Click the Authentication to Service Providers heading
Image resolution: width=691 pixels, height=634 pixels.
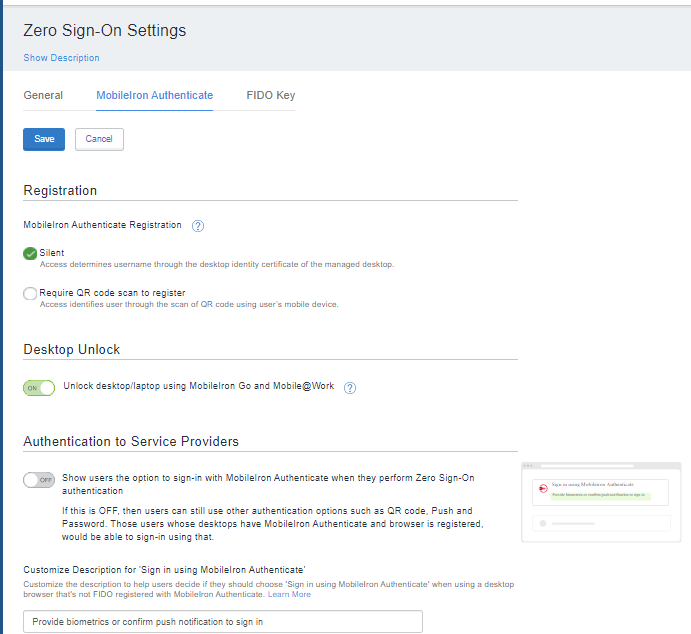coord(130,441)
